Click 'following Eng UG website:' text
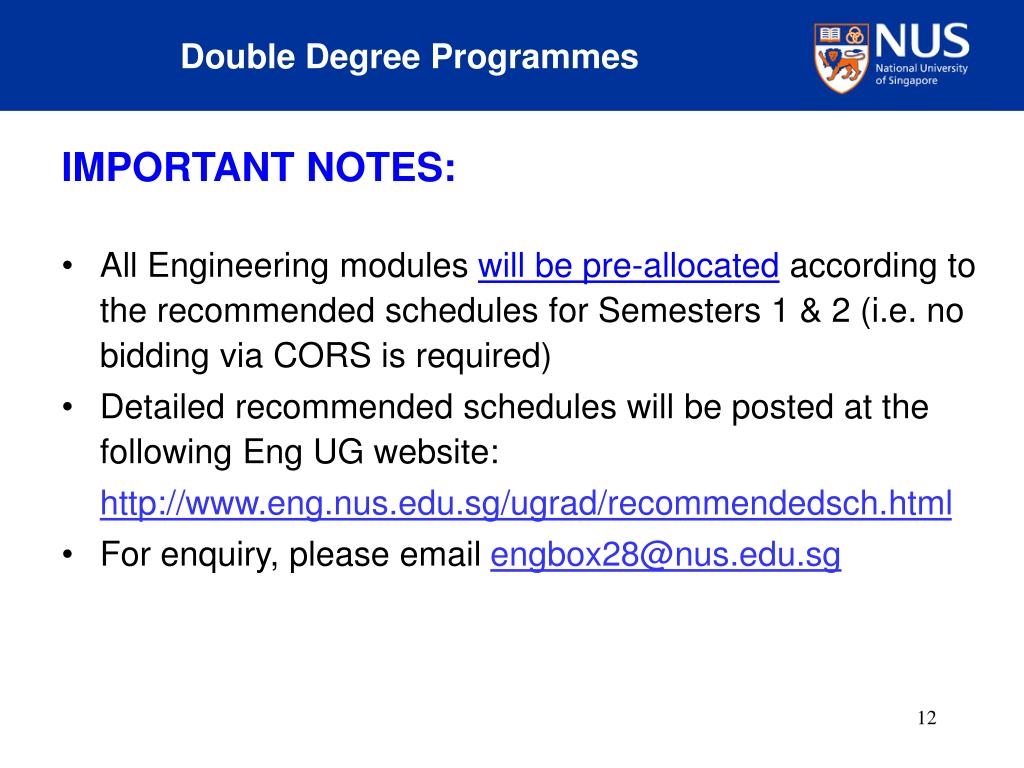 pyautogui.click(x=299, y=452)
